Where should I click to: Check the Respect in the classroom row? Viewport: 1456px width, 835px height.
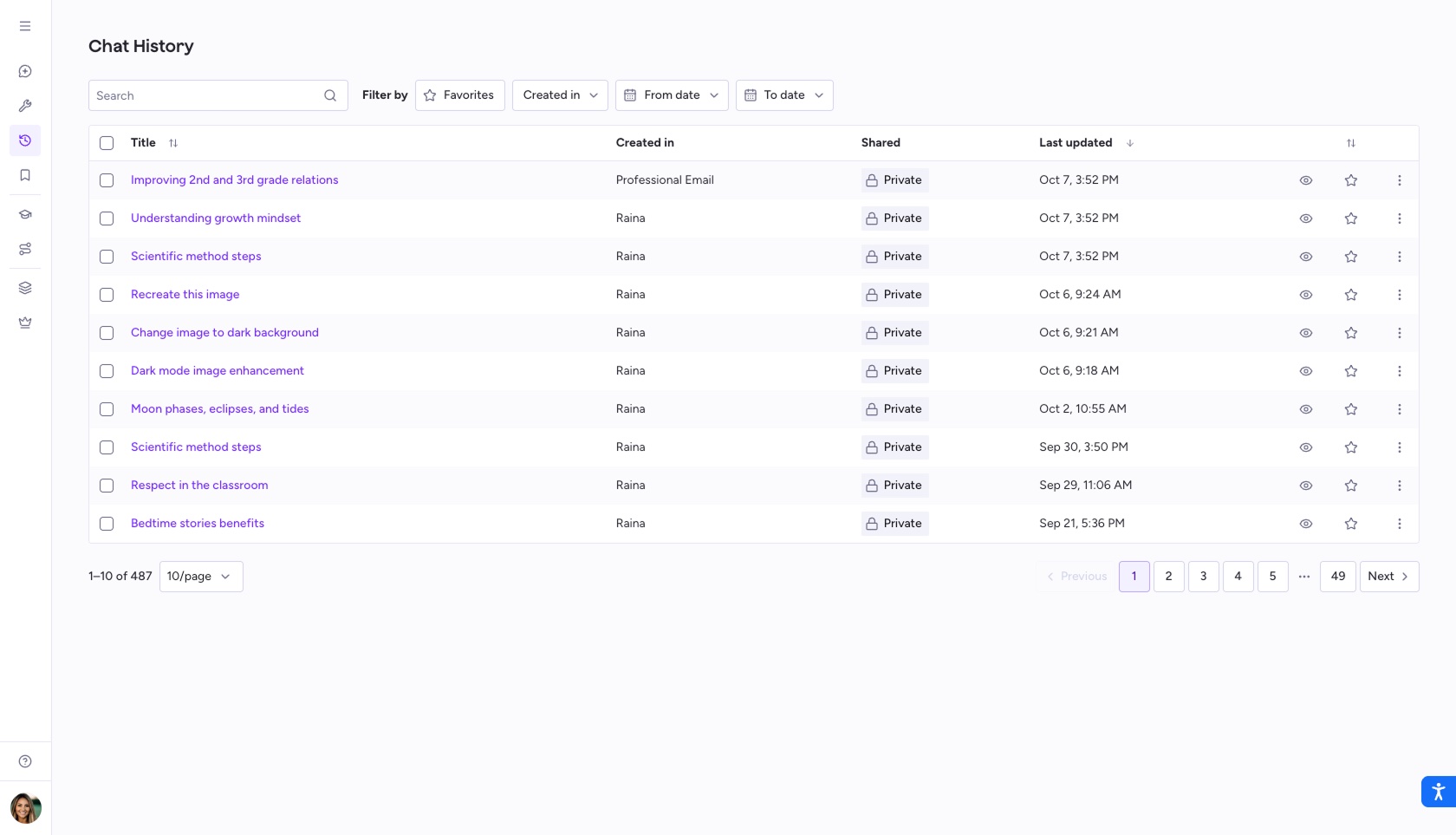pos(107,486)
